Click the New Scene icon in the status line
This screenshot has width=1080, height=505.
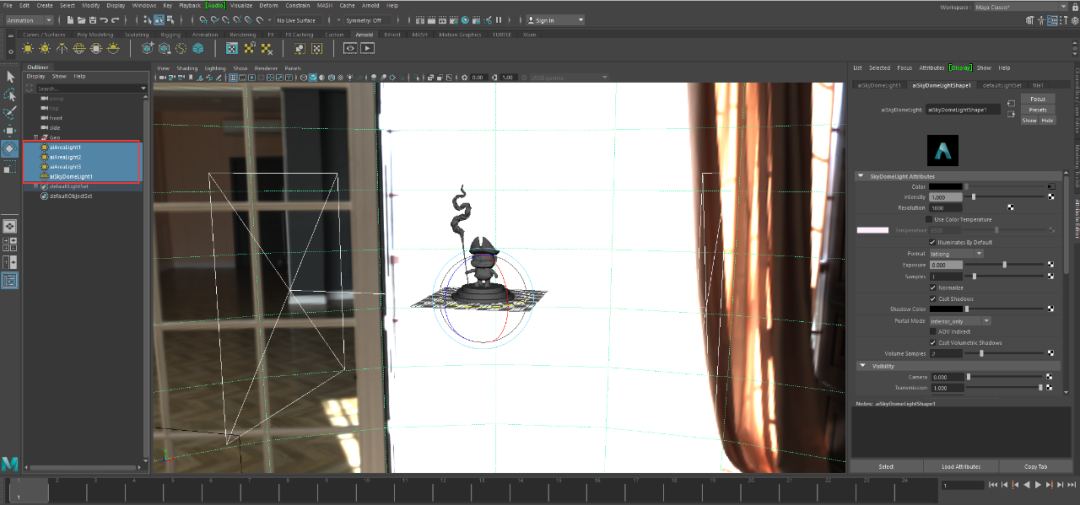point(71,20)
